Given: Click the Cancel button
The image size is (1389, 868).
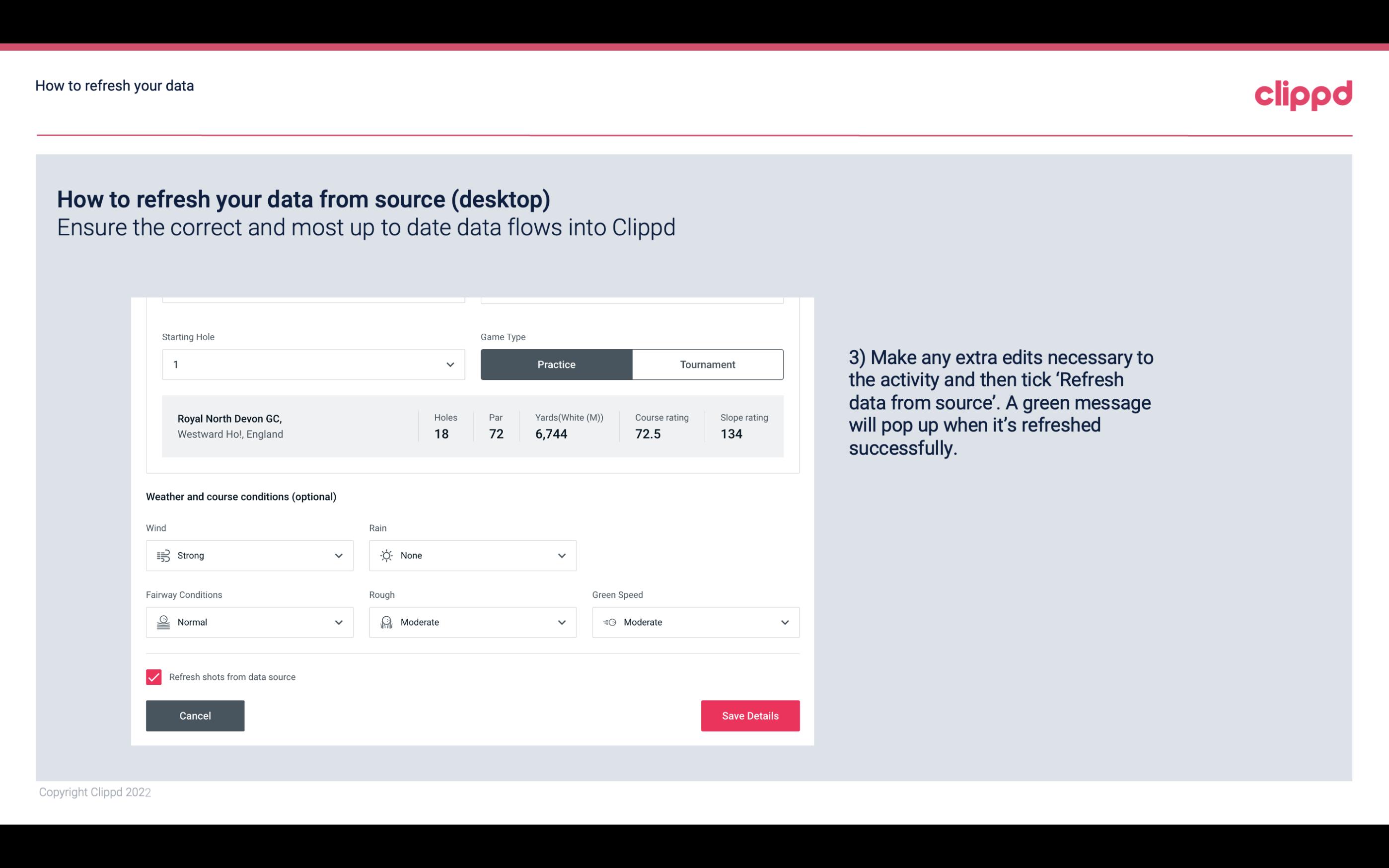Looking at the screenshot, I should (x=195, y=716).
